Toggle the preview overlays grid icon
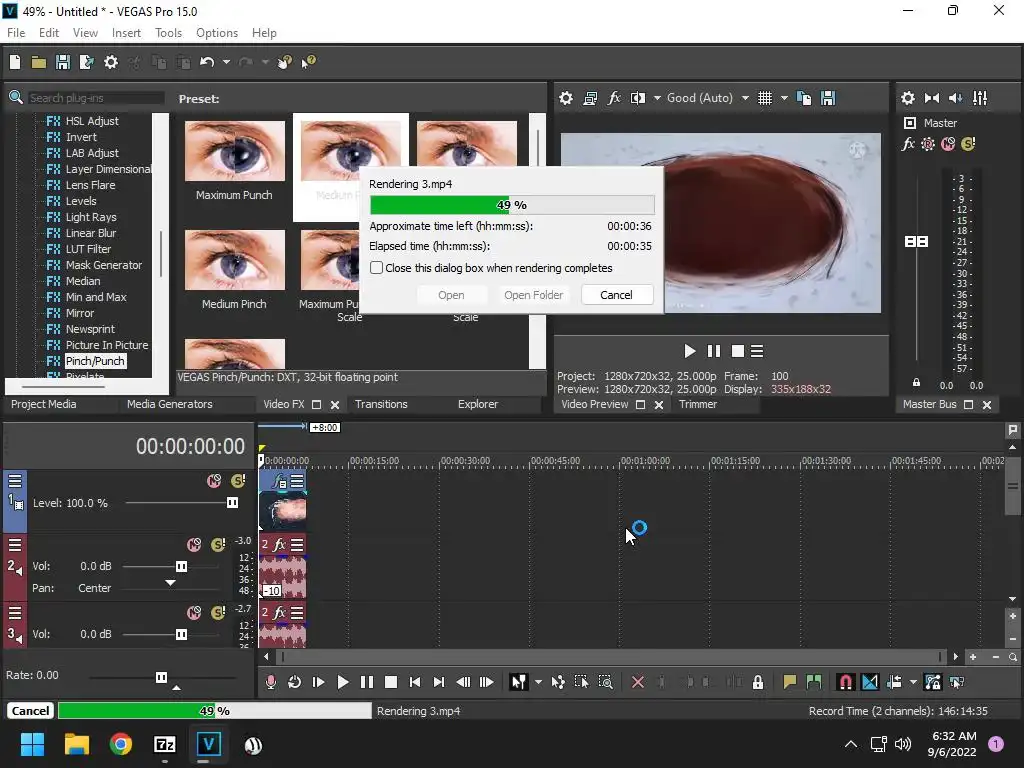The image size is (1024, 768). pyautogui.click(x=765, y=98)
